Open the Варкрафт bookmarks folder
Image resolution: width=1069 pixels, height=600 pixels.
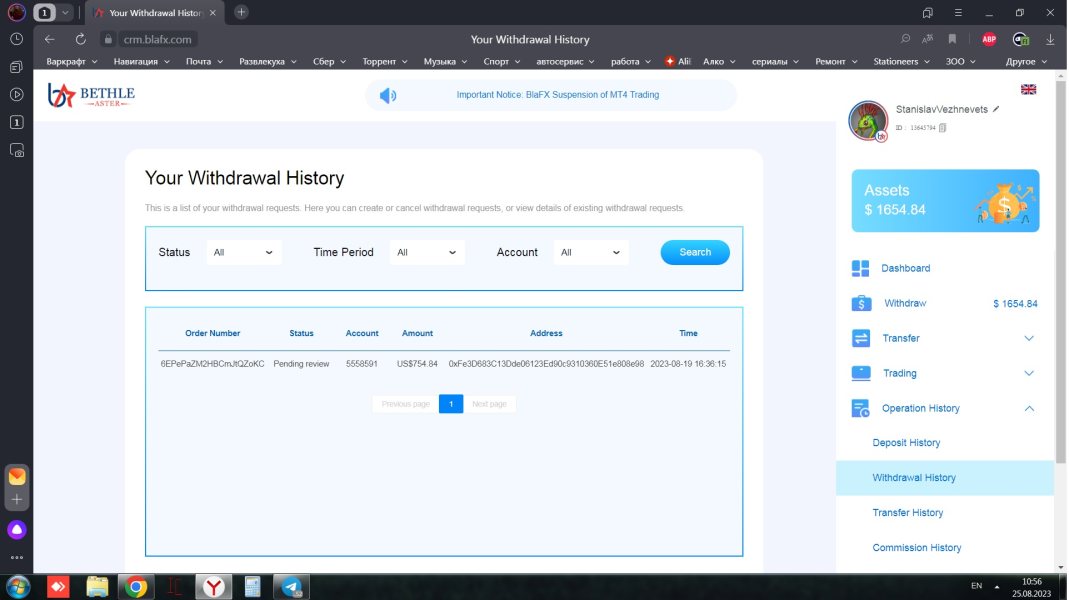(72, 61)
